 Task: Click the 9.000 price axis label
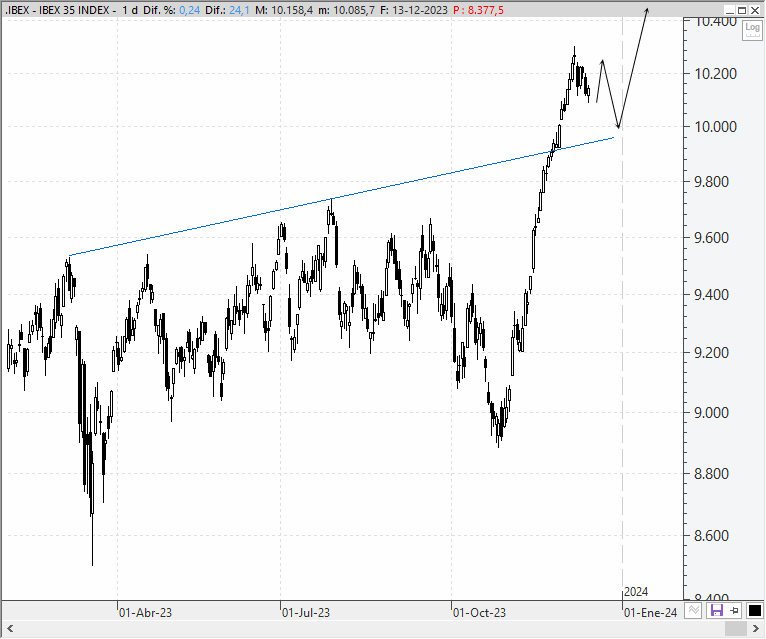point(711,413)
